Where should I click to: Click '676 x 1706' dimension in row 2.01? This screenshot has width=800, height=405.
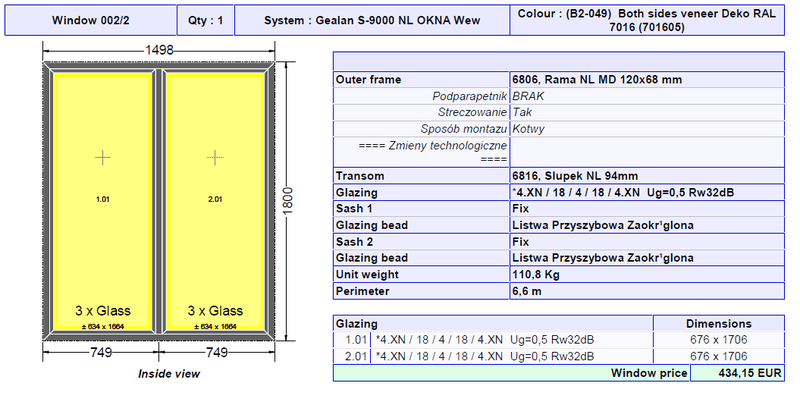[718, 357]
